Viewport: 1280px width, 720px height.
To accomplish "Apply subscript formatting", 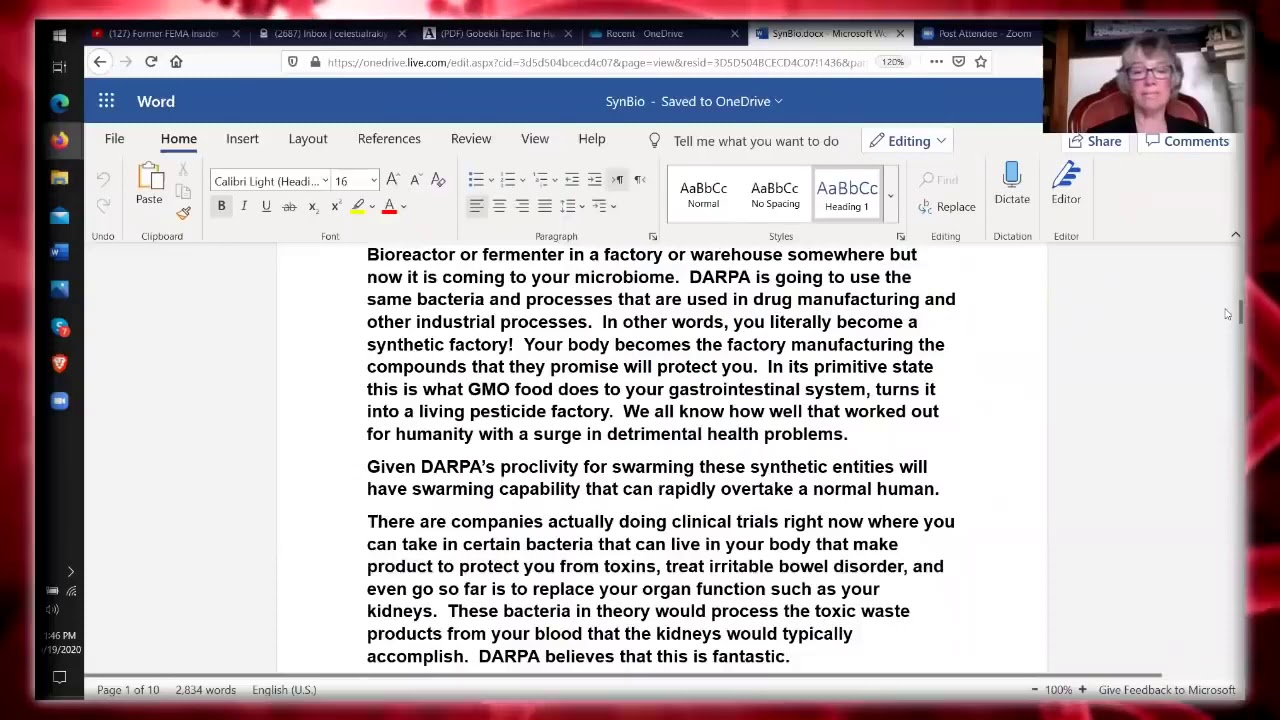I will (313, 206).
